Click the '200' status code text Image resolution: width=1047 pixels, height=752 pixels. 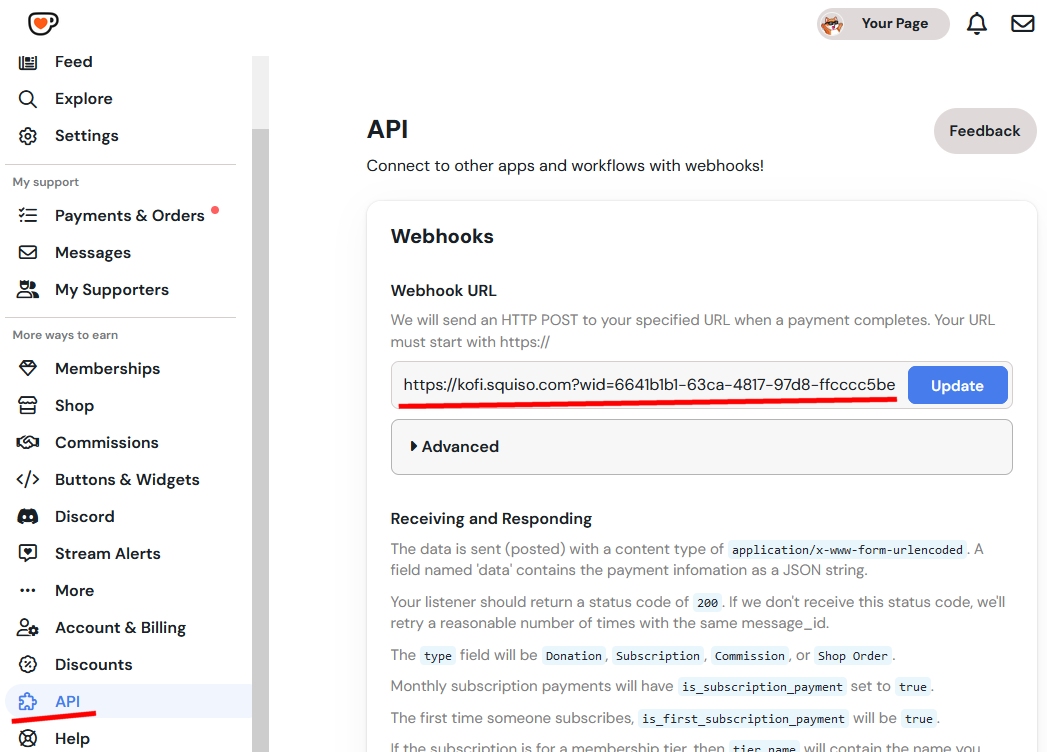tap(707, 602)
